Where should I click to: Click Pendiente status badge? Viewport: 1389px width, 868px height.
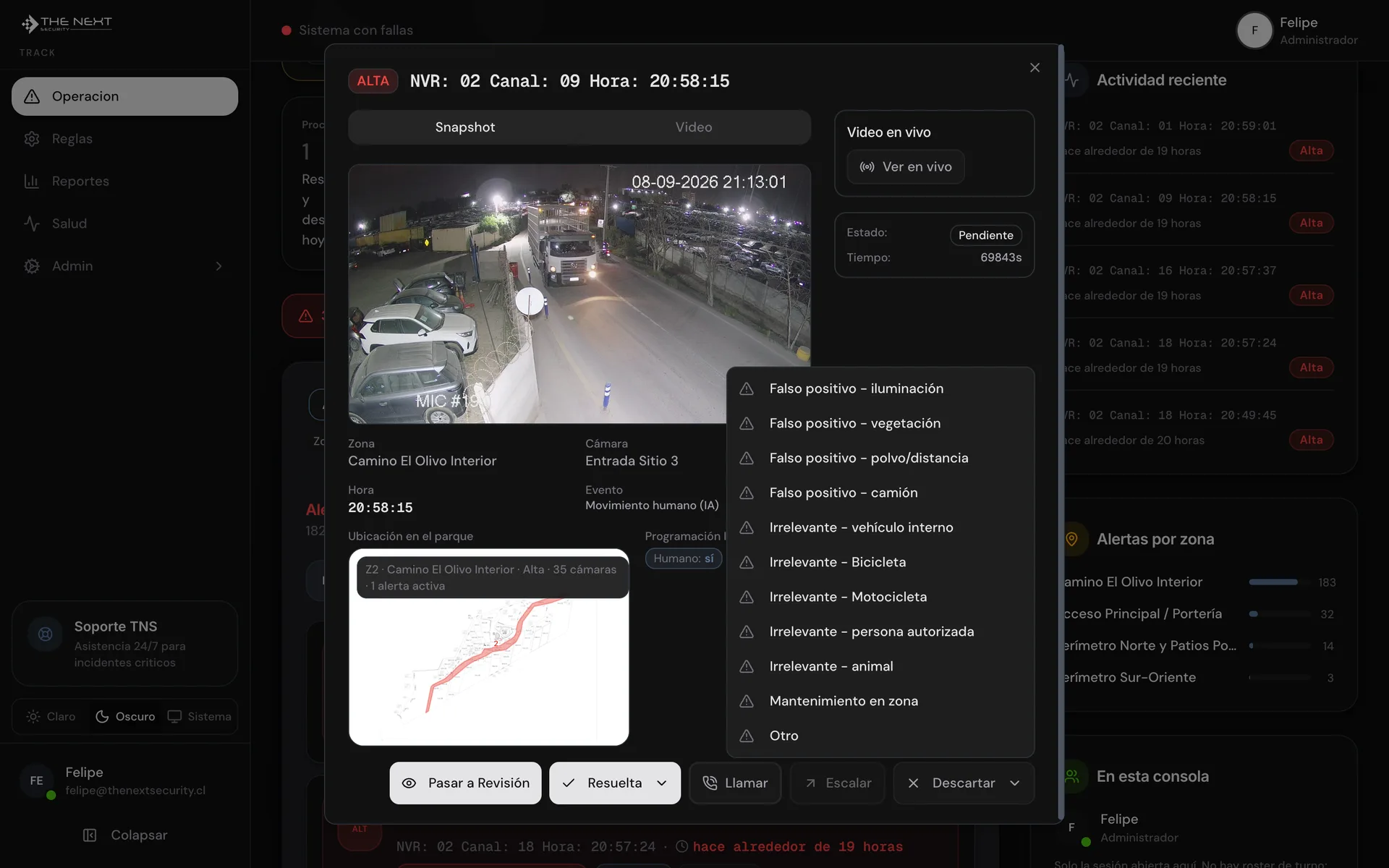coord(985,235)
